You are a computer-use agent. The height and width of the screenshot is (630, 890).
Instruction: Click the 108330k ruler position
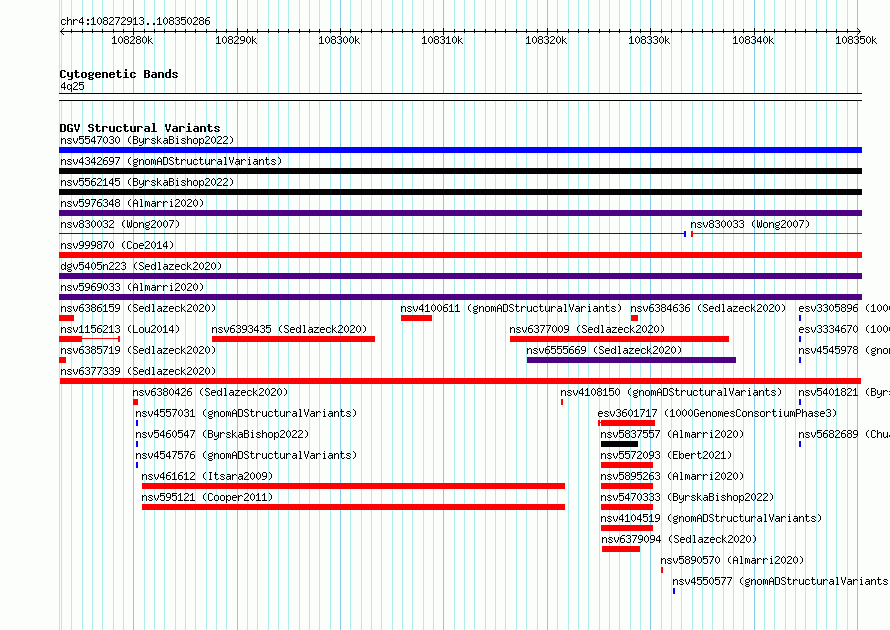[649, 40]
